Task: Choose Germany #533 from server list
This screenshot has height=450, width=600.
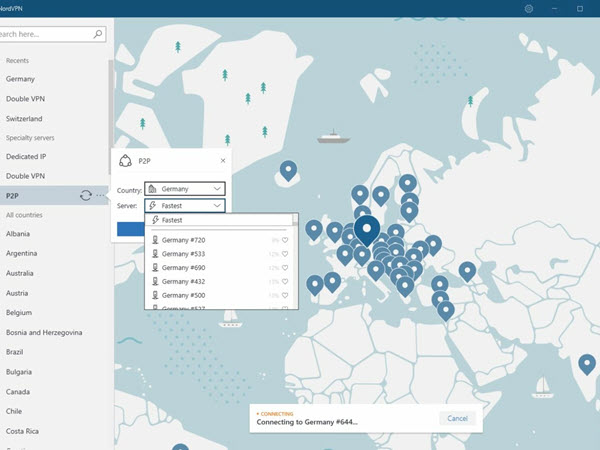Action: [219, 254]
